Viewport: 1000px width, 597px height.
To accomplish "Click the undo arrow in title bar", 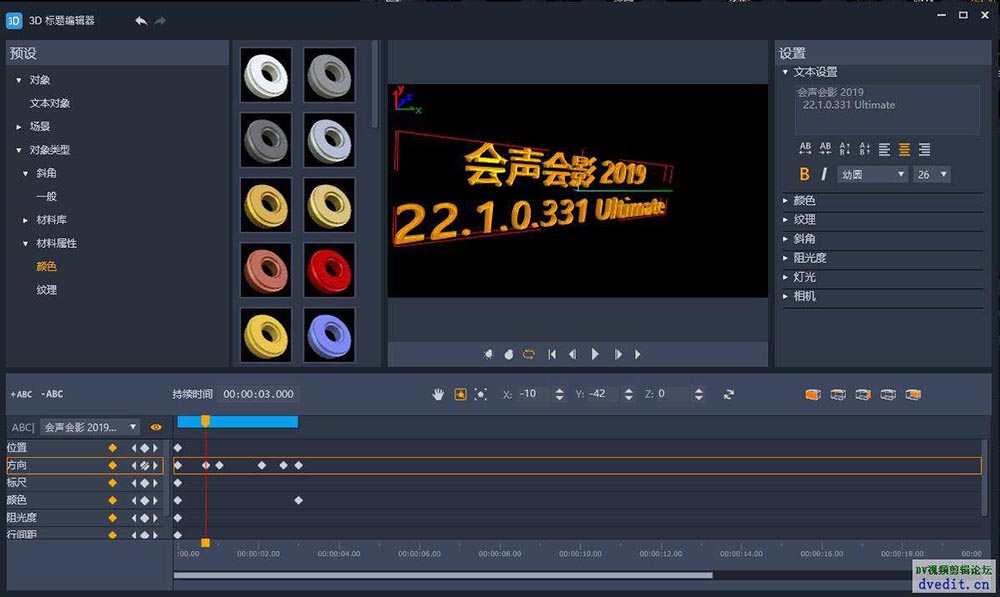I will pyautogui.click(x=141, y=21).
